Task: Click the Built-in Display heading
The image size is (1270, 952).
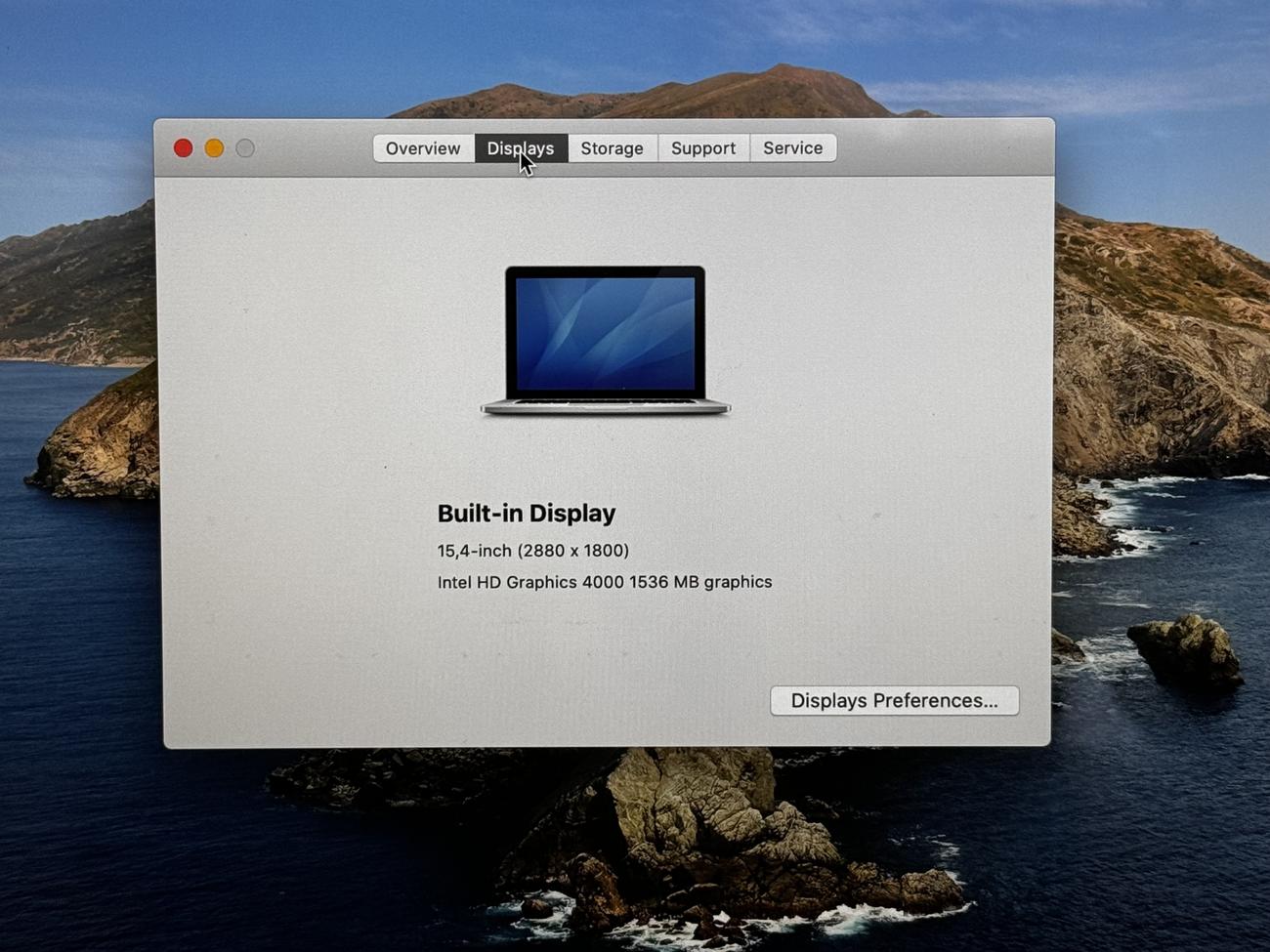Action: coord(526,514)
